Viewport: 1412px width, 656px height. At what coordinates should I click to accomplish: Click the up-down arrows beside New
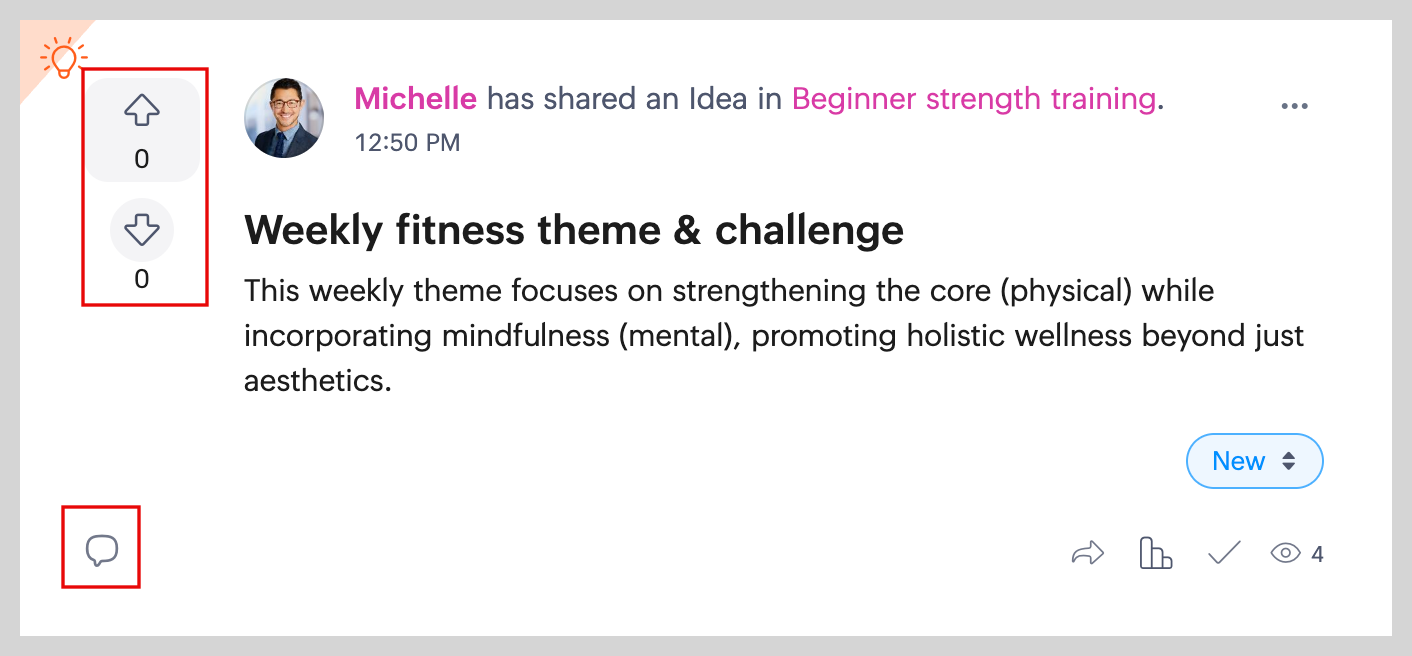(x=1289, y=461)
